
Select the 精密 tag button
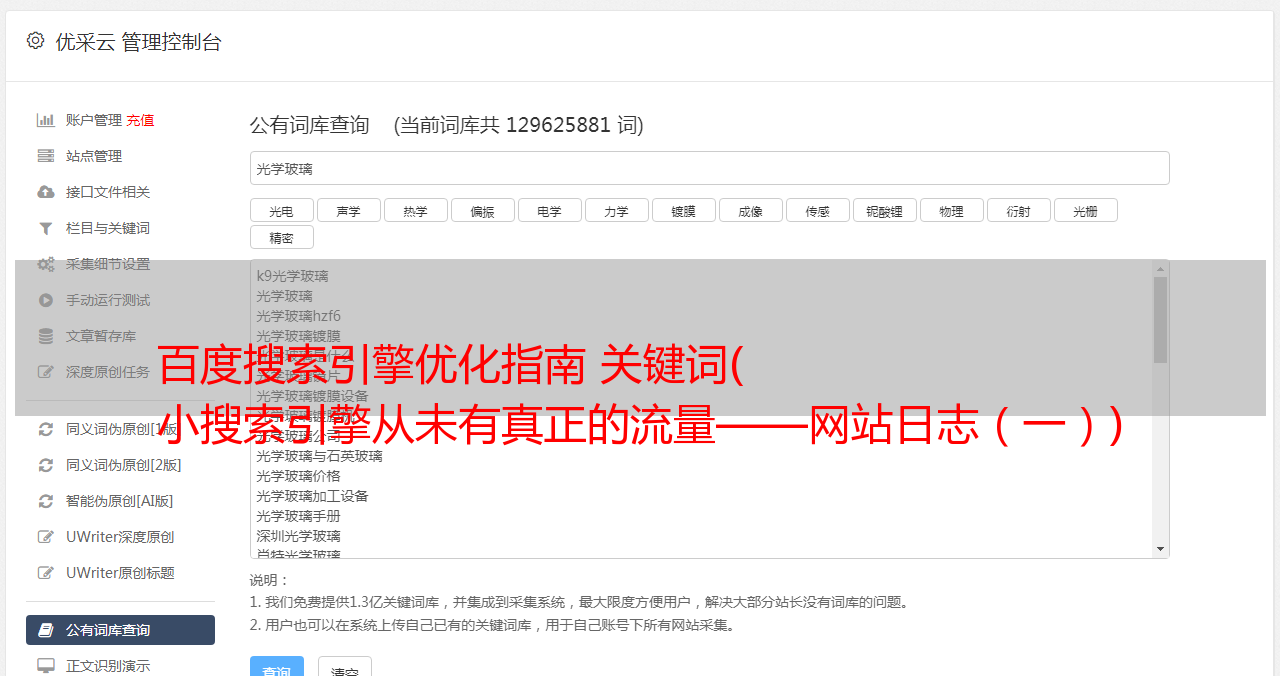click(281, 237)
